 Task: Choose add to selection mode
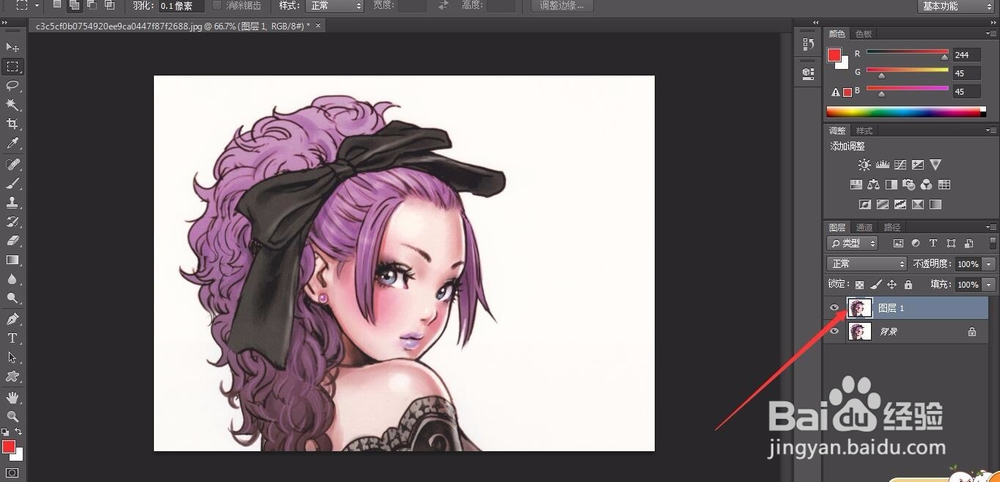point(75,5)
